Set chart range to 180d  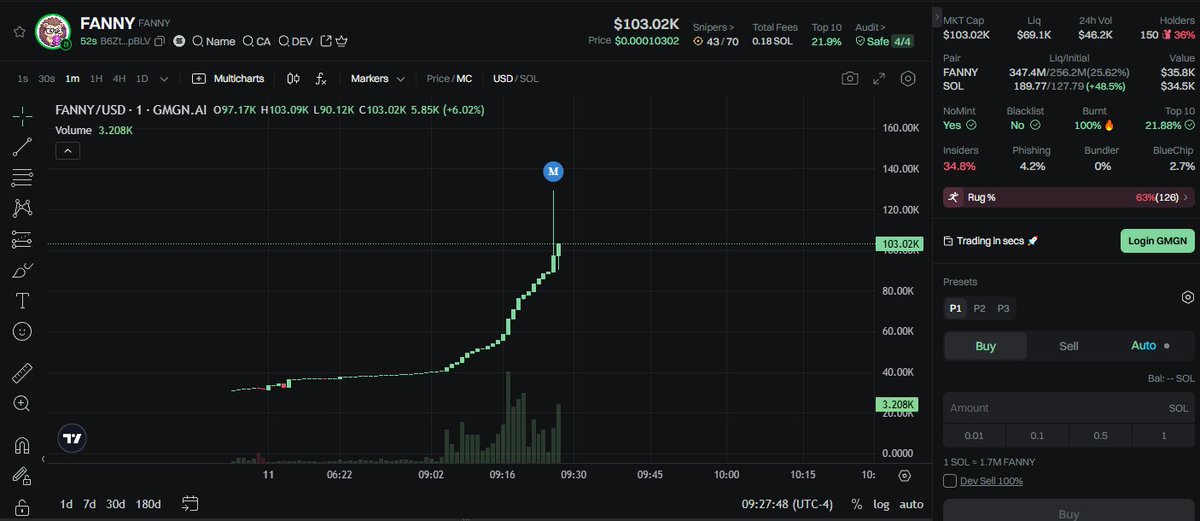pyautogui.click(x=148, y=504)
